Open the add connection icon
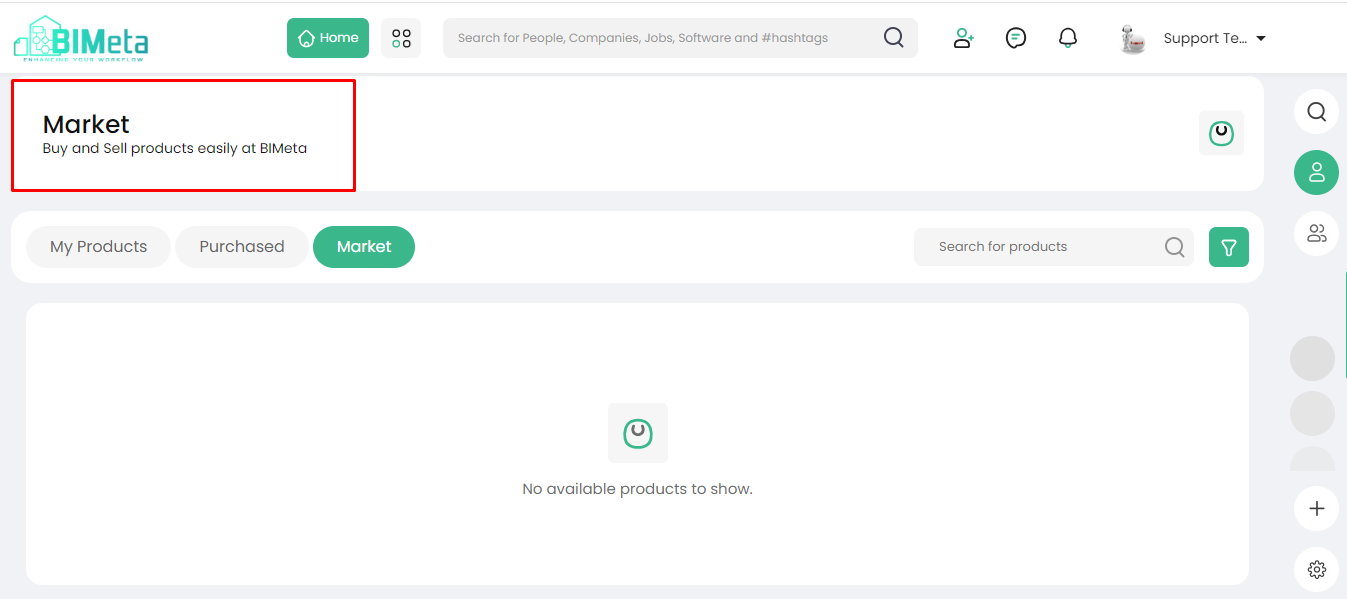The height and width of the screenshot is (599, 1347). pos(963,38)
